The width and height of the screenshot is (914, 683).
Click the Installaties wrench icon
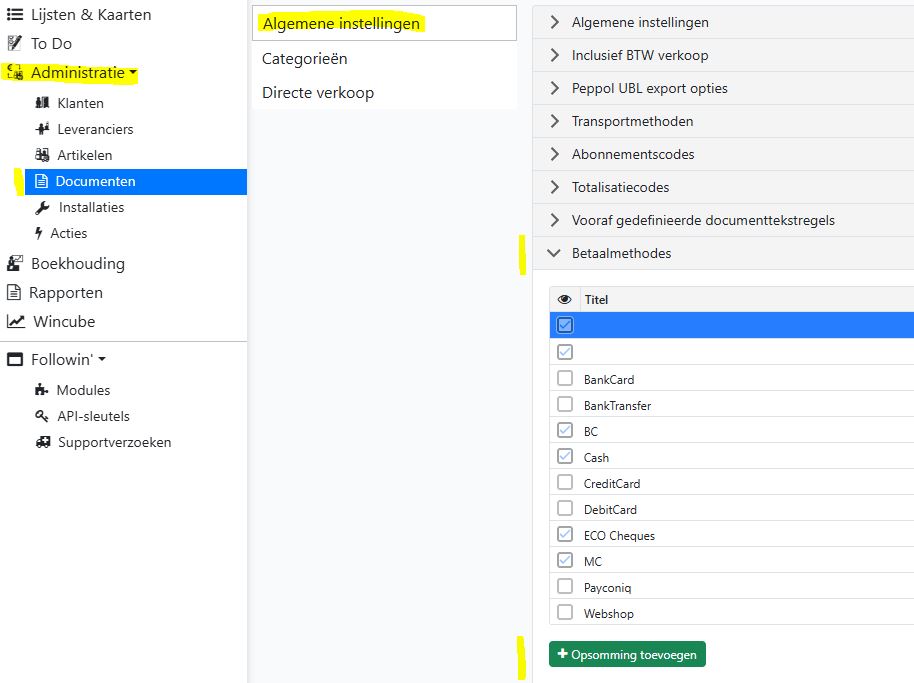pos(42,207)
